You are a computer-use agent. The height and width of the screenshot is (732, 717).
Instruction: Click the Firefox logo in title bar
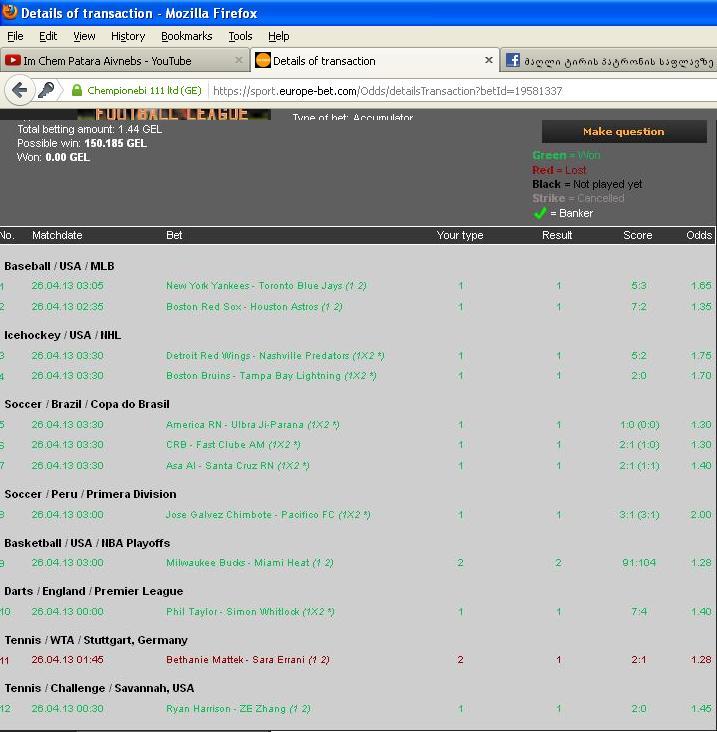tap(9, 12)
